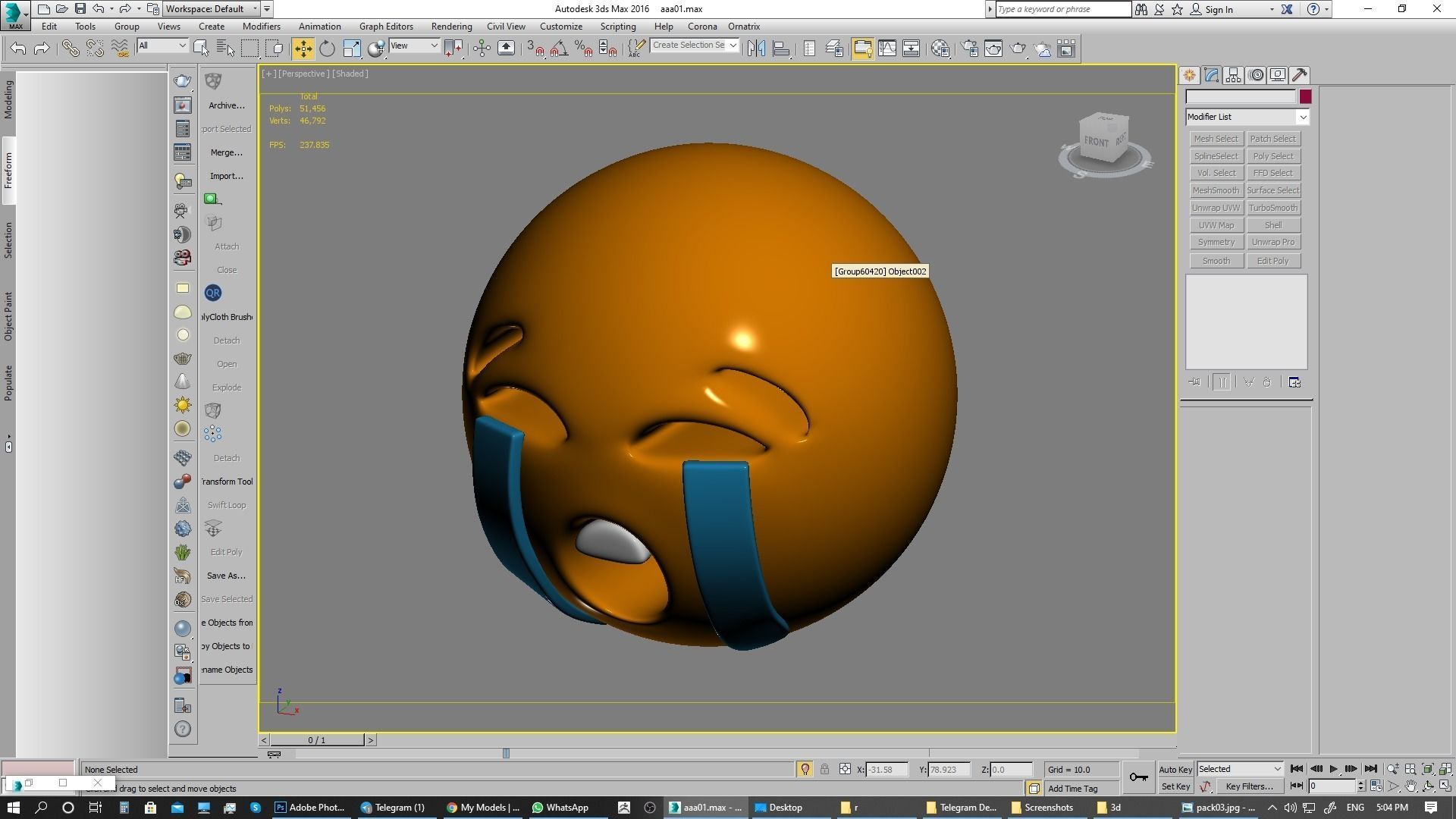The width and height of the screenshot is (1456, 819).
Task: Choose the Rectangular Selection Region tool
Action: point(249,49)
